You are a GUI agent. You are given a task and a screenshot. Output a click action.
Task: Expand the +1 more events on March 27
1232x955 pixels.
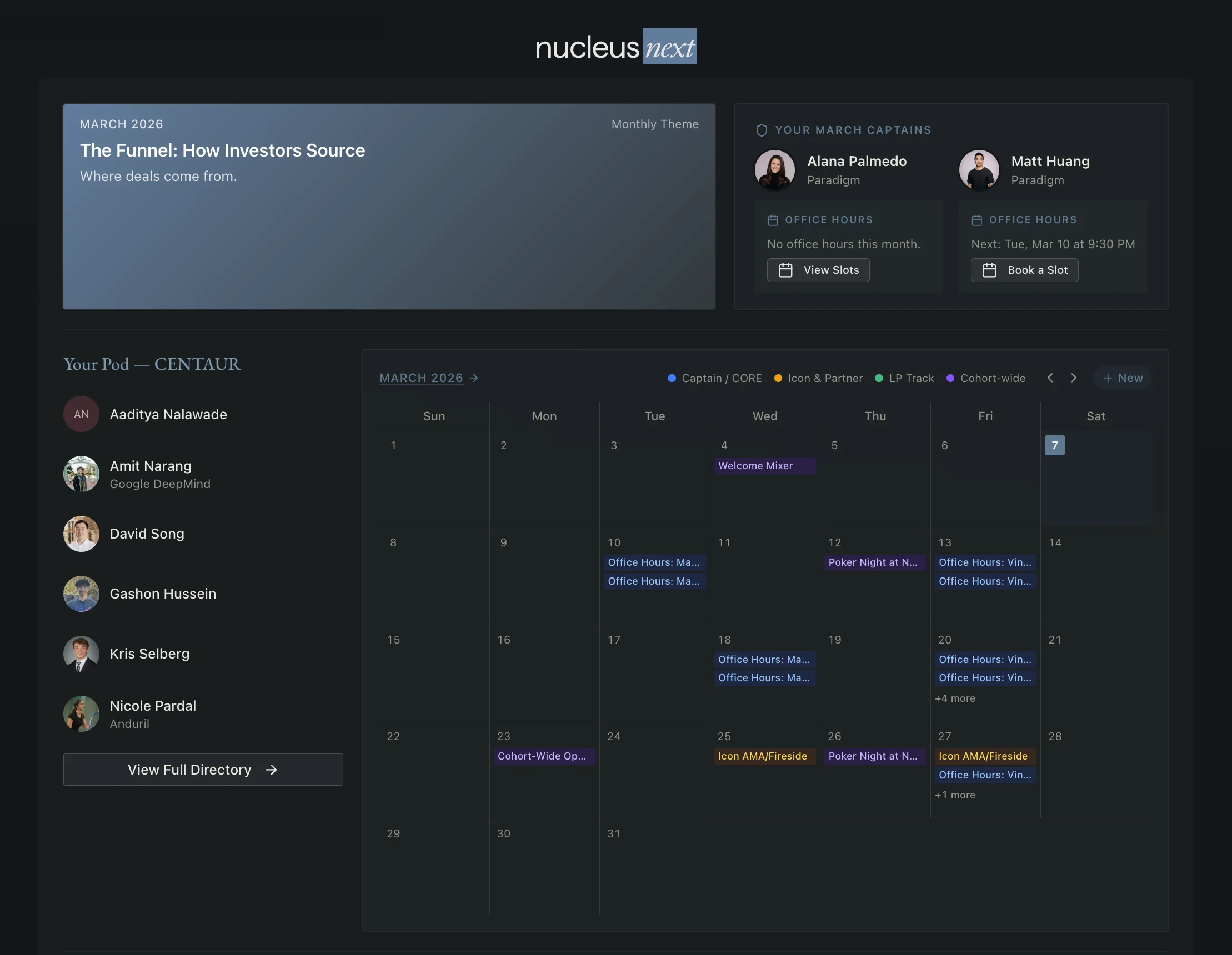tap(955, 795)
